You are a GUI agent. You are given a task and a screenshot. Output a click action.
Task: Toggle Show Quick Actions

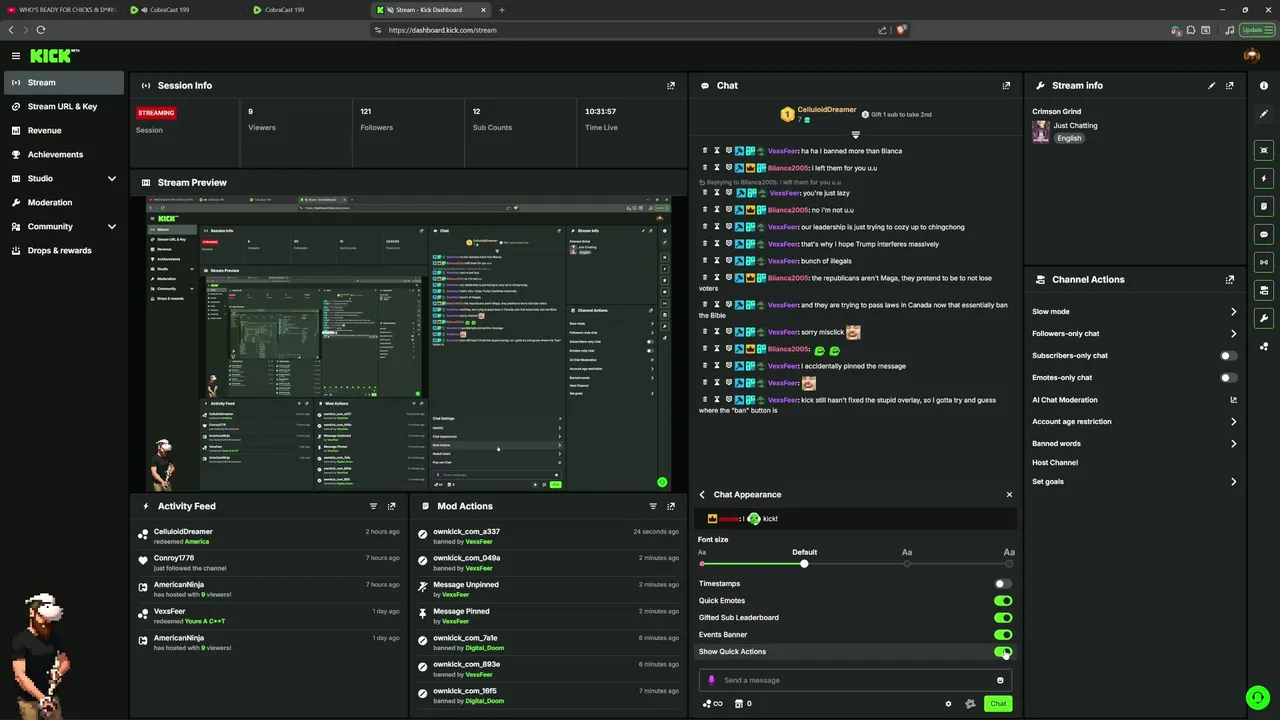click(x=1003, y=652)
